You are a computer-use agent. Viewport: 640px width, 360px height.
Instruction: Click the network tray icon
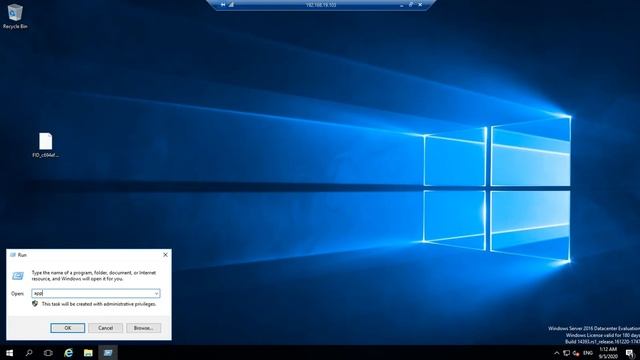pos(567,353)
